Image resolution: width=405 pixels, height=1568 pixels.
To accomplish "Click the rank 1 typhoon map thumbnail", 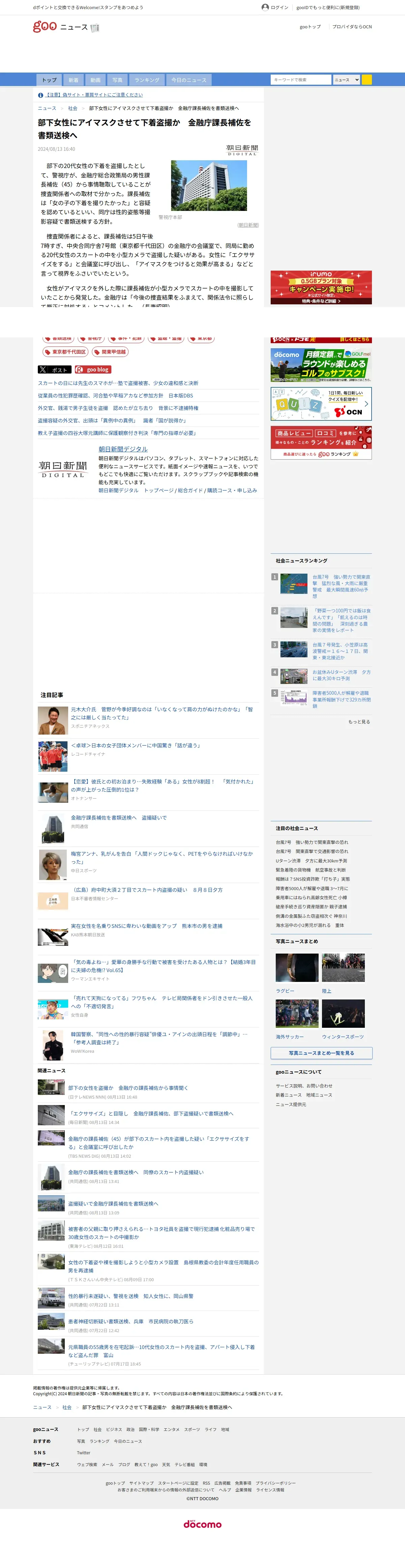I will [294, 584].
